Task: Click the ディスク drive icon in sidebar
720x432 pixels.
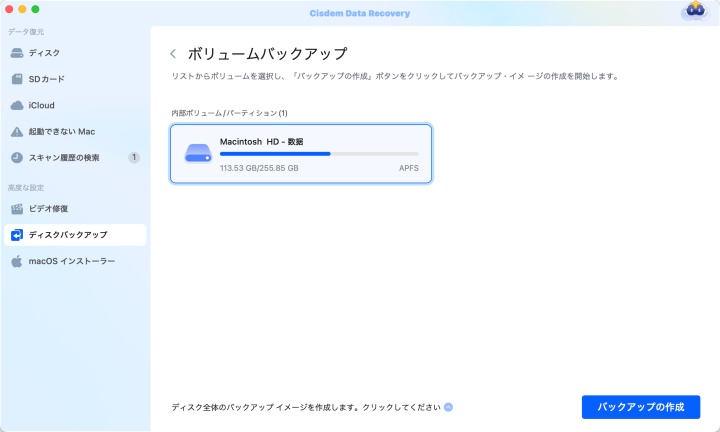Action: (x=17, y=53)
